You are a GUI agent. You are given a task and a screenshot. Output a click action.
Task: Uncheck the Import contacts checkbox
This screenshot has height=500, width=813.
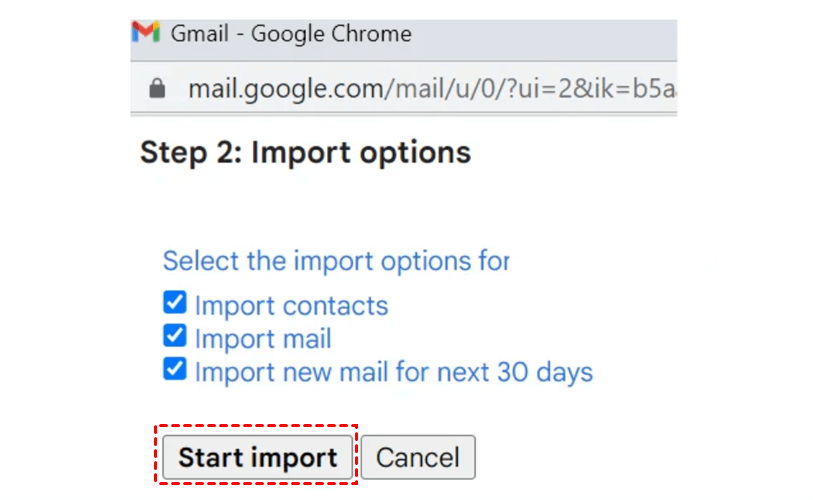coord(174,302)
